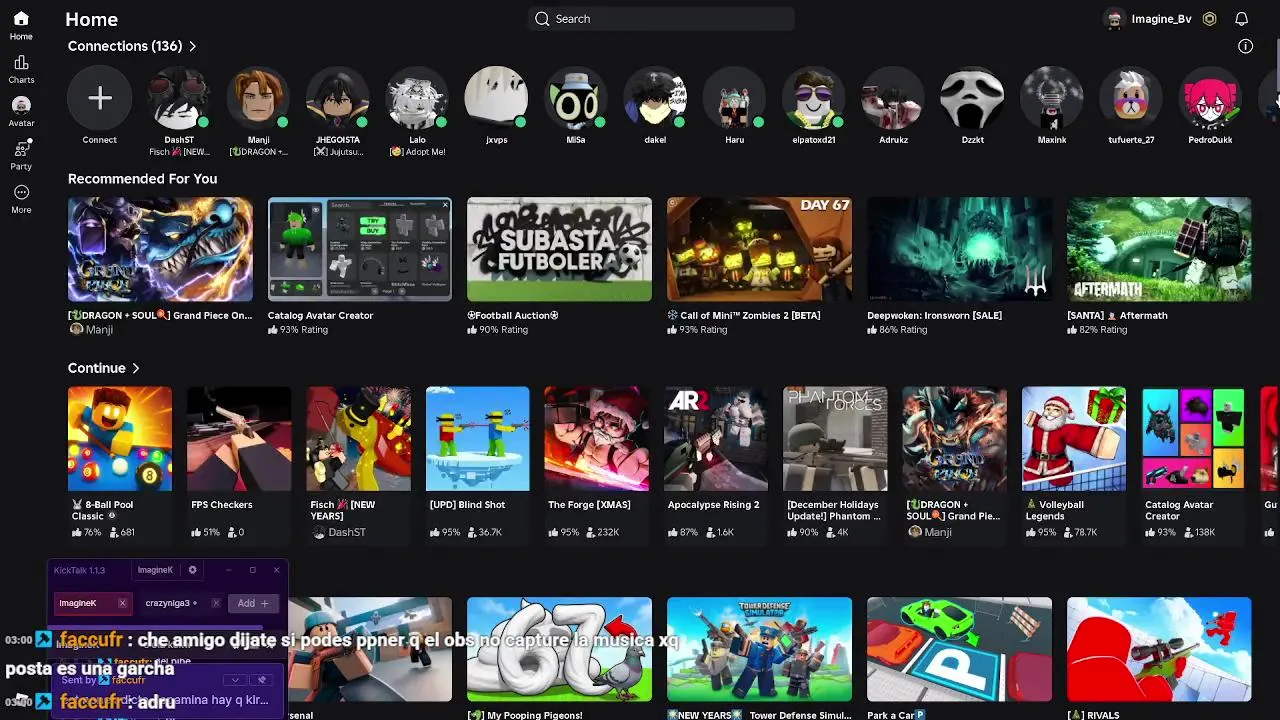
Task: Click the ImagineK button in KickTalk title bar
Action: click(155, 570)
